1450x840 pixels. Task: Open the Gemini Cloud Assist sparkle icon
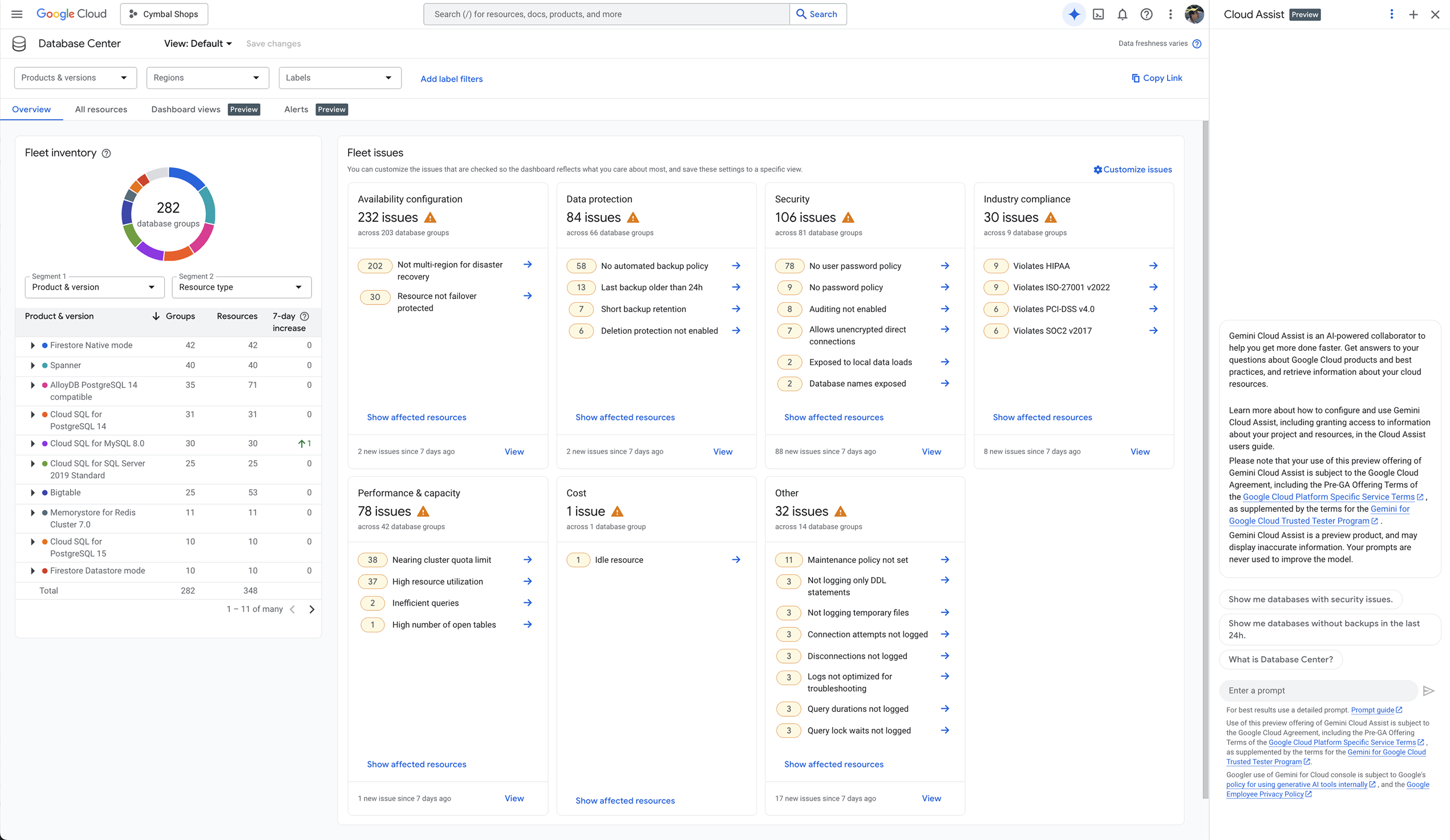(1074, 14)
